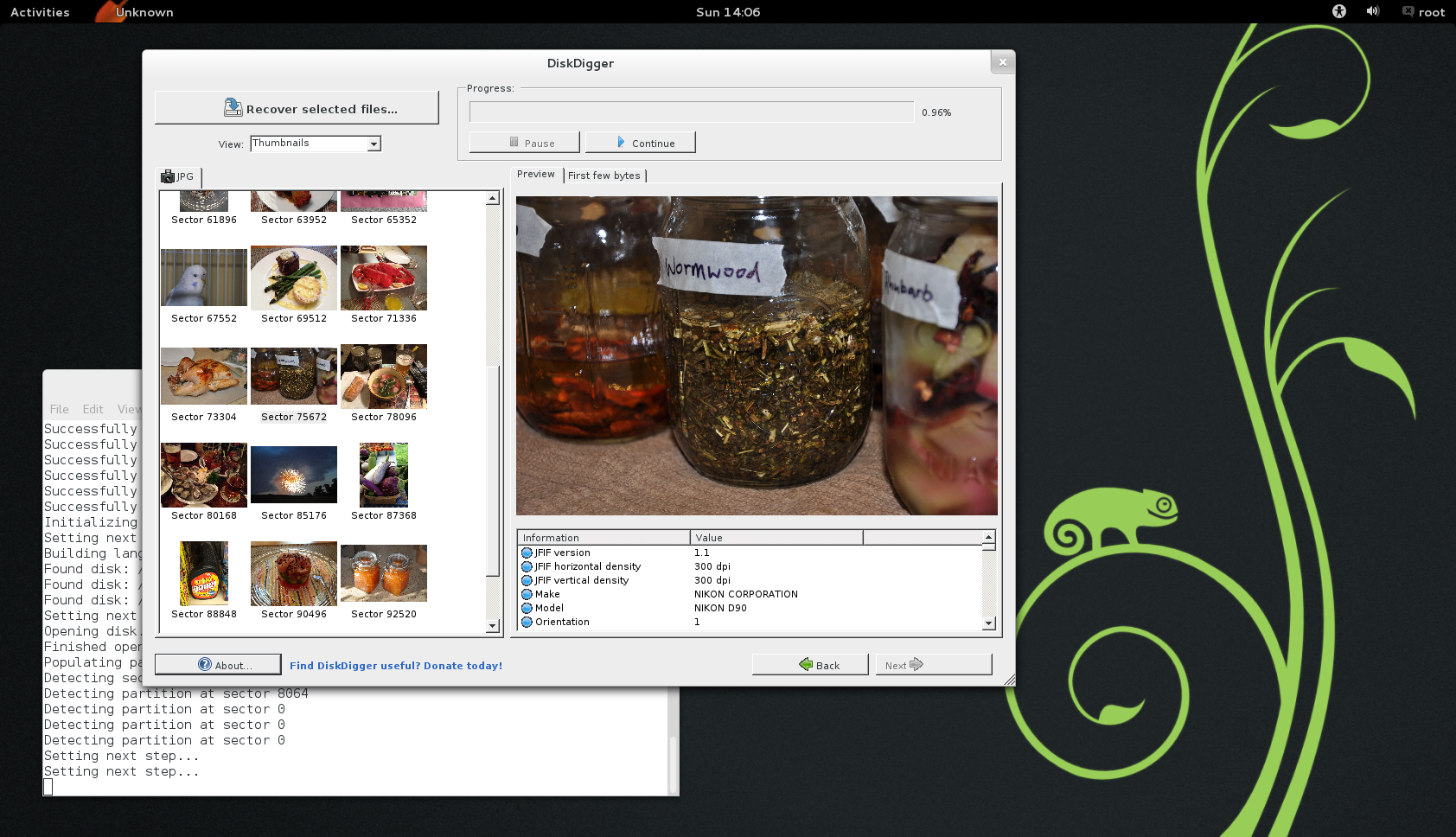Click the NIKON CORPORATION value
The width and height of the screenshot is (1456, 837).
pyautogui.click(x=745, y=594)
